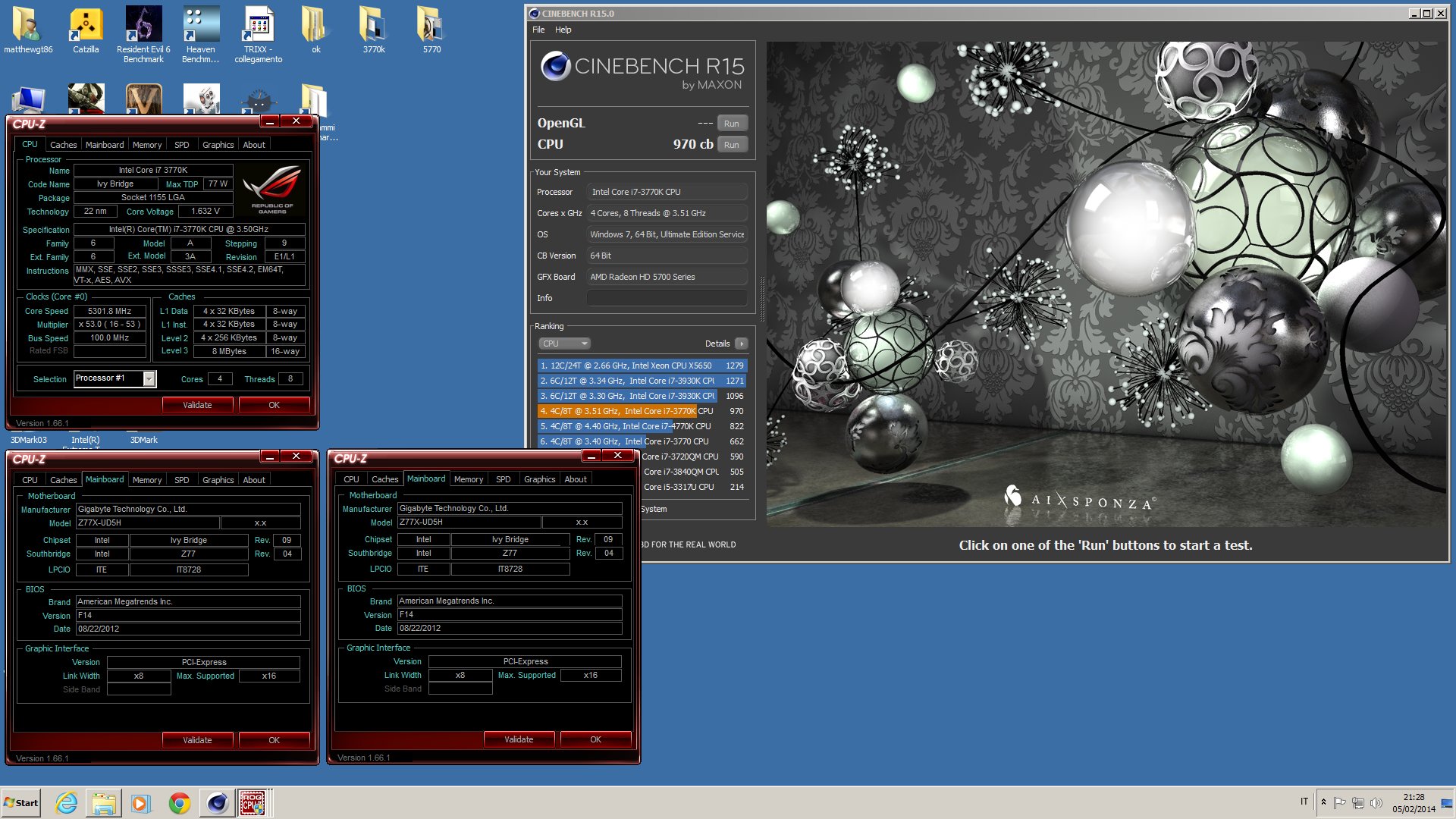Viewport: 1456px width, 819px height.
Task: Select ranking row Core i5-3317U scoring 214
Action: pyautogui.click(x=694, y=487)
